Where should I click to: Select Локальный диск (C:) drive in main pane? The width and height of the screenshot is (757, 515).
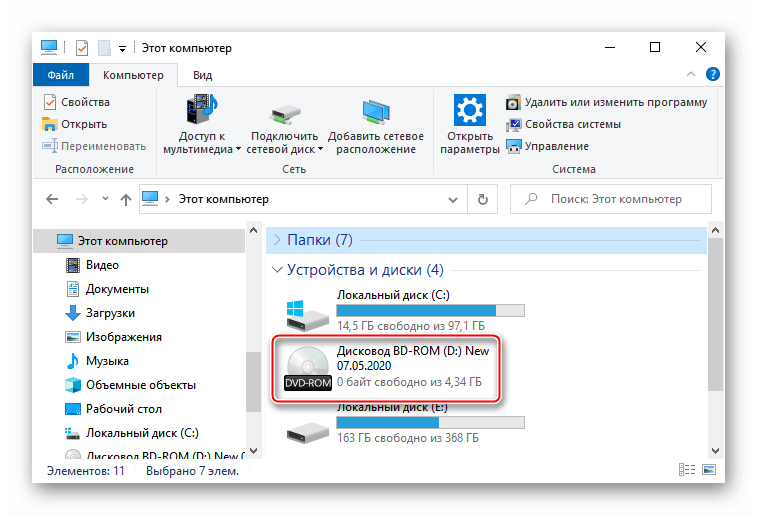click(405, 309)
